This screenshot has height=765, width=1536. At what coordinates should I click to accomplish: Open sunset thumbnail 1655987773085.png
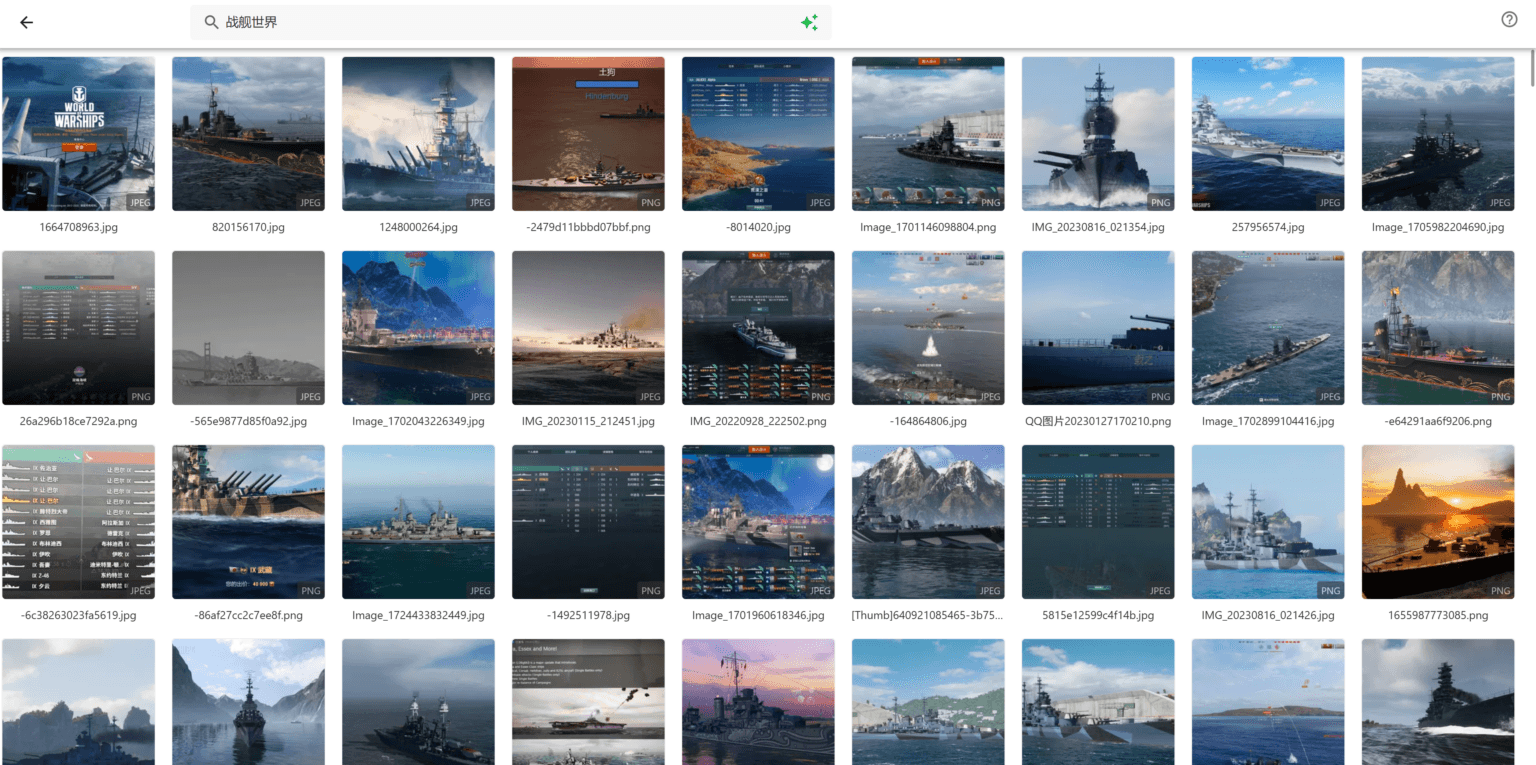tap(1438, 522)
